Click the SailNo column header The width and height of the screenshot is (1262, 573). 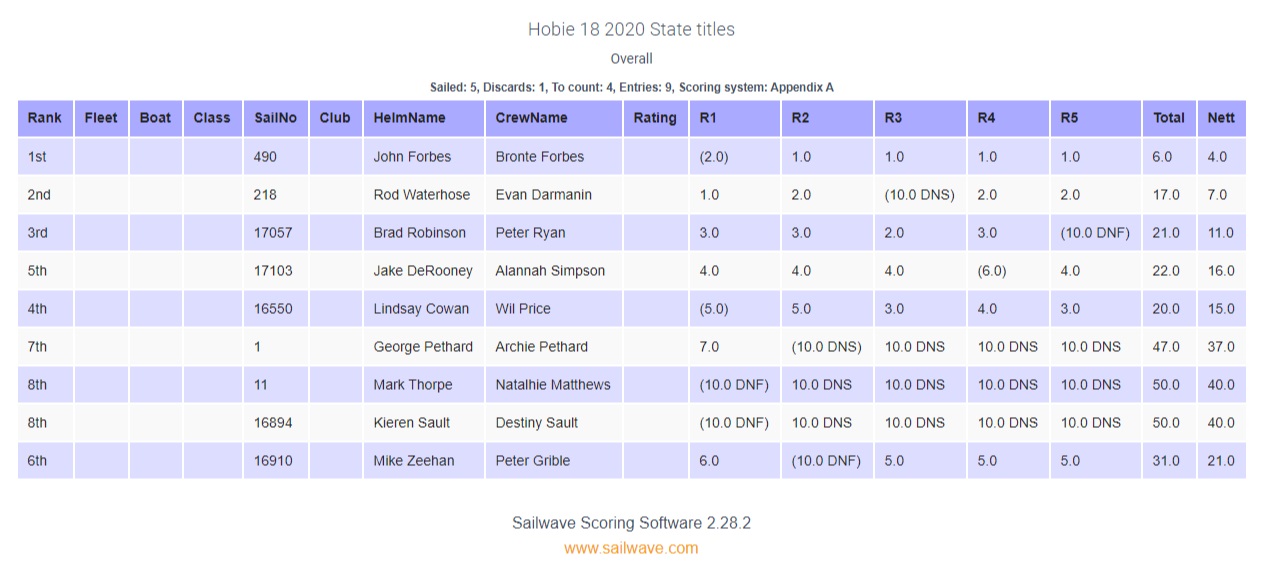(x=276, y=118)
